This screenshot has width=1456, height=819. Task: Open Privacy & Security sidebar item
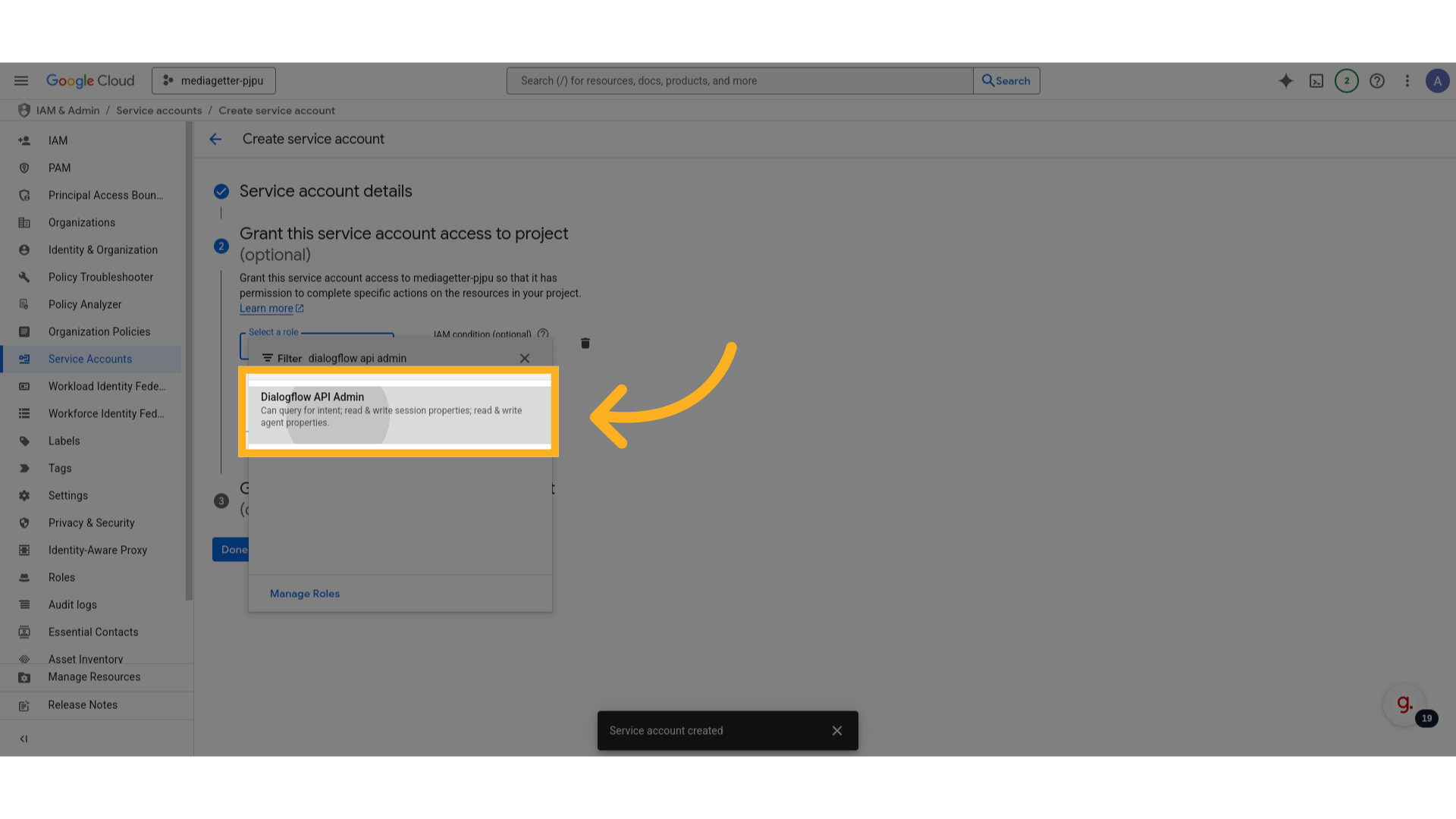tap(91, 522)
